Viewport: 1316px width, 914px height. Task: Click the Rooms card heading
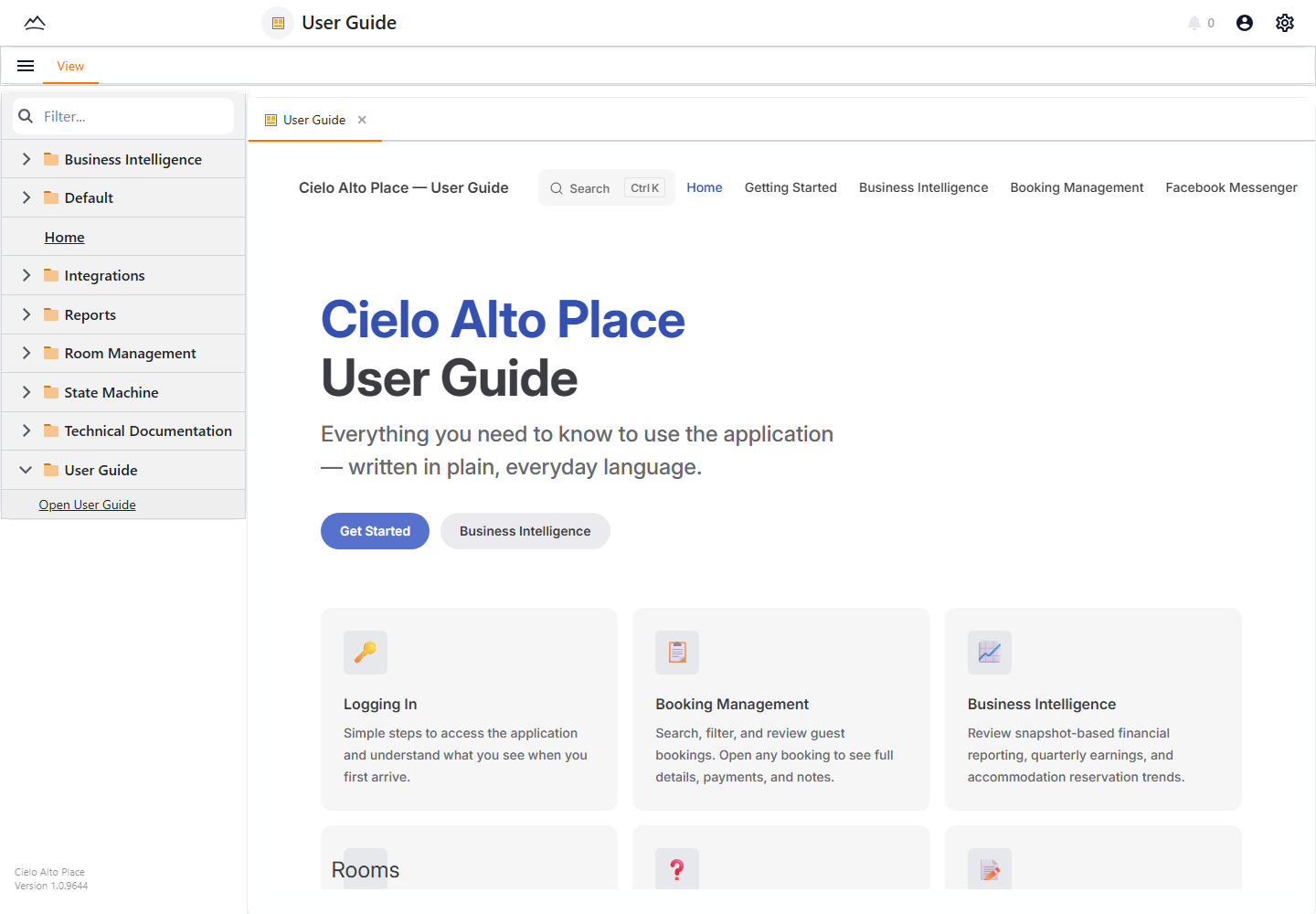366,870
